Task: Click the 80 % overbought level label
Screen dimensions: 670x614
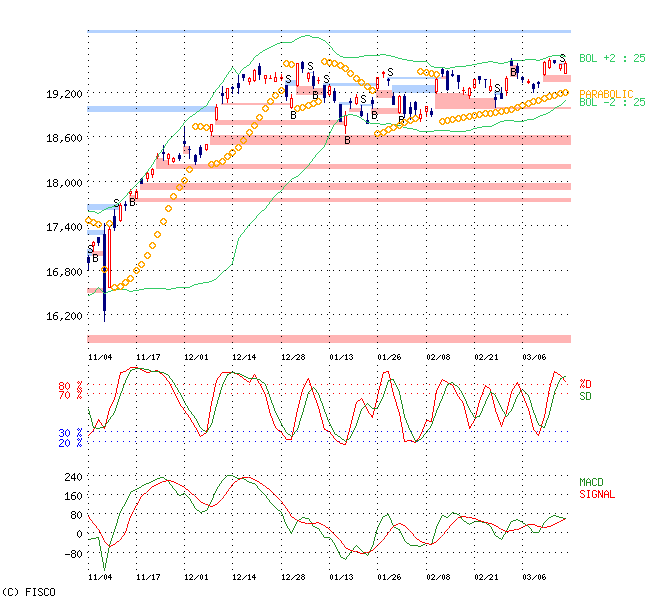Action: (x=70, y=386)
